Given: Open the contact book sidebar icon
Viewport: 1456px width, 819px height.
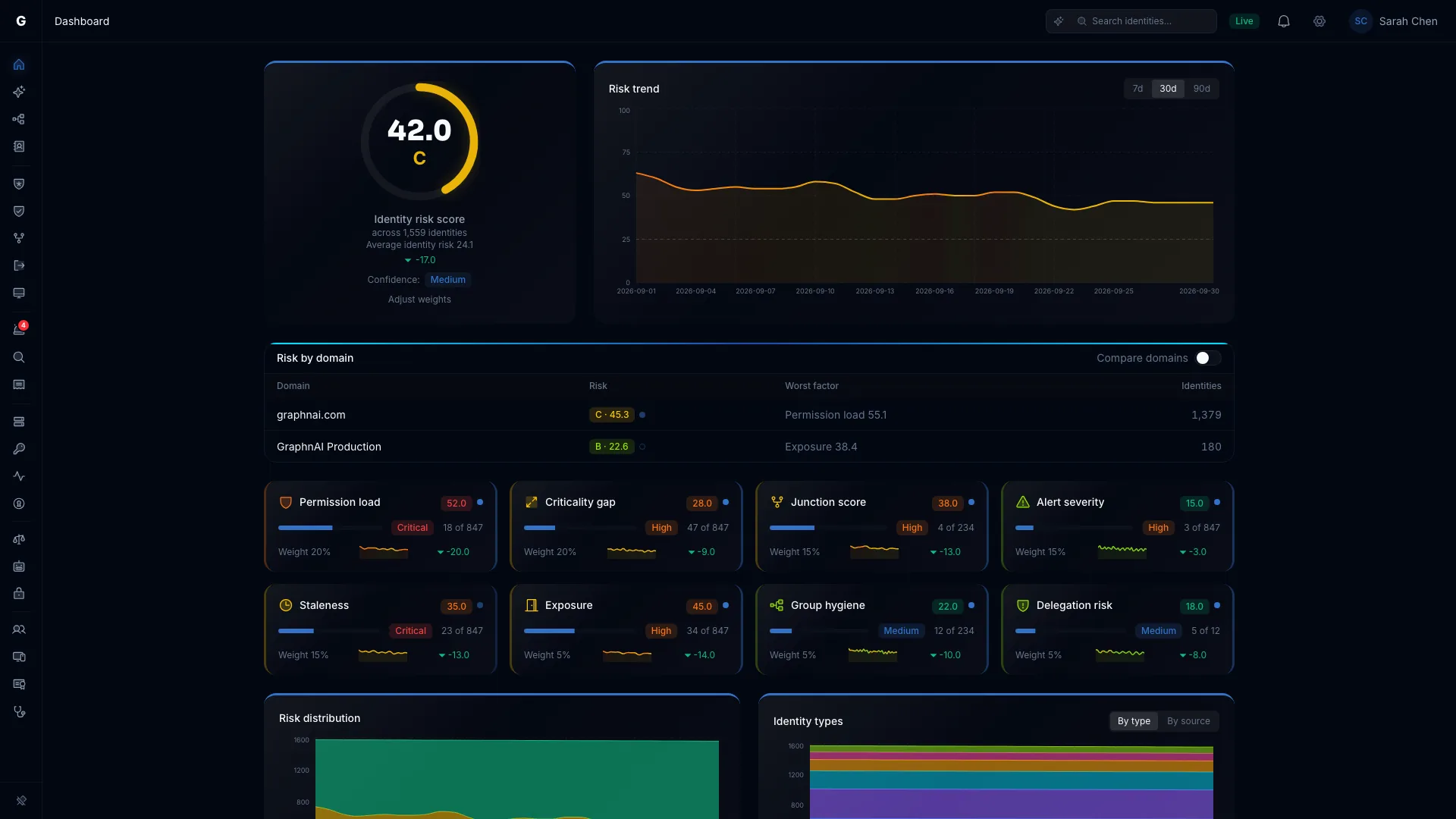Looking at the screenshot, I should tap(19, 146).
